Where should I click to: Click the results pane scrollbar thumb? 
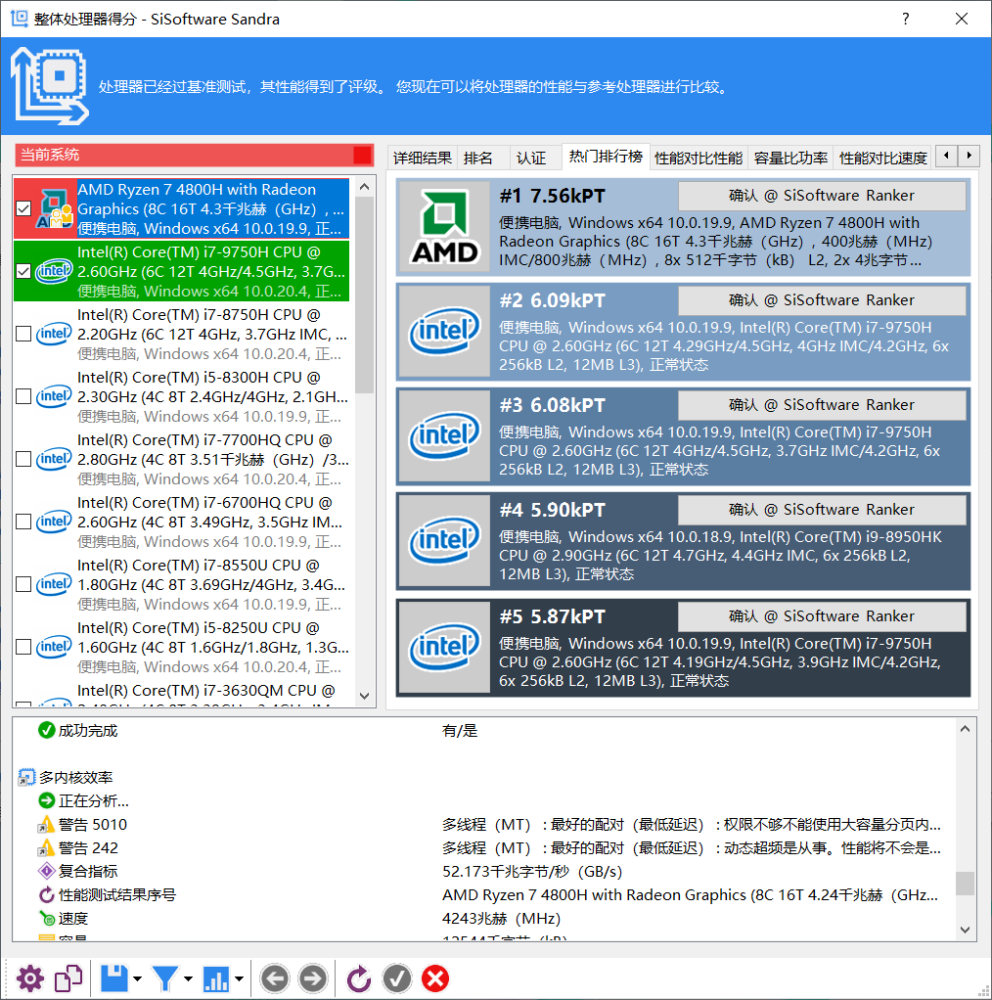[965, 883]
